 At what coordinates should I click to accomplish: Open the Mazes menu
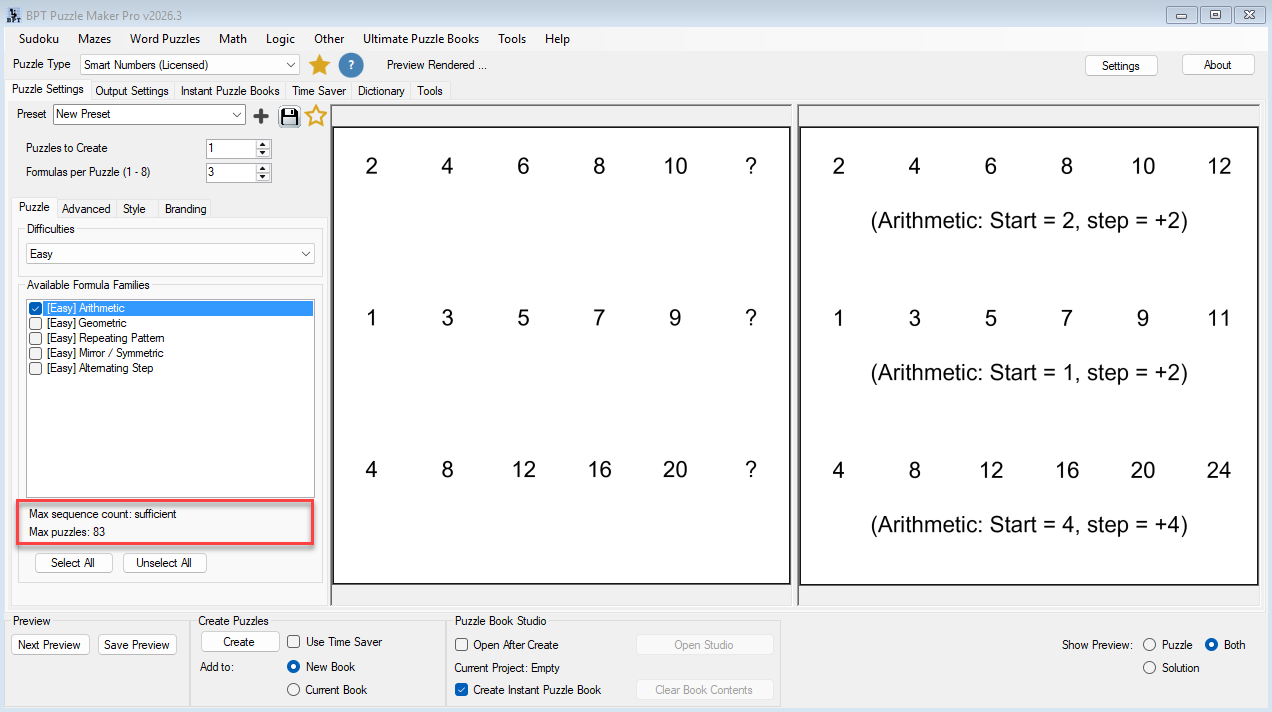95,39
